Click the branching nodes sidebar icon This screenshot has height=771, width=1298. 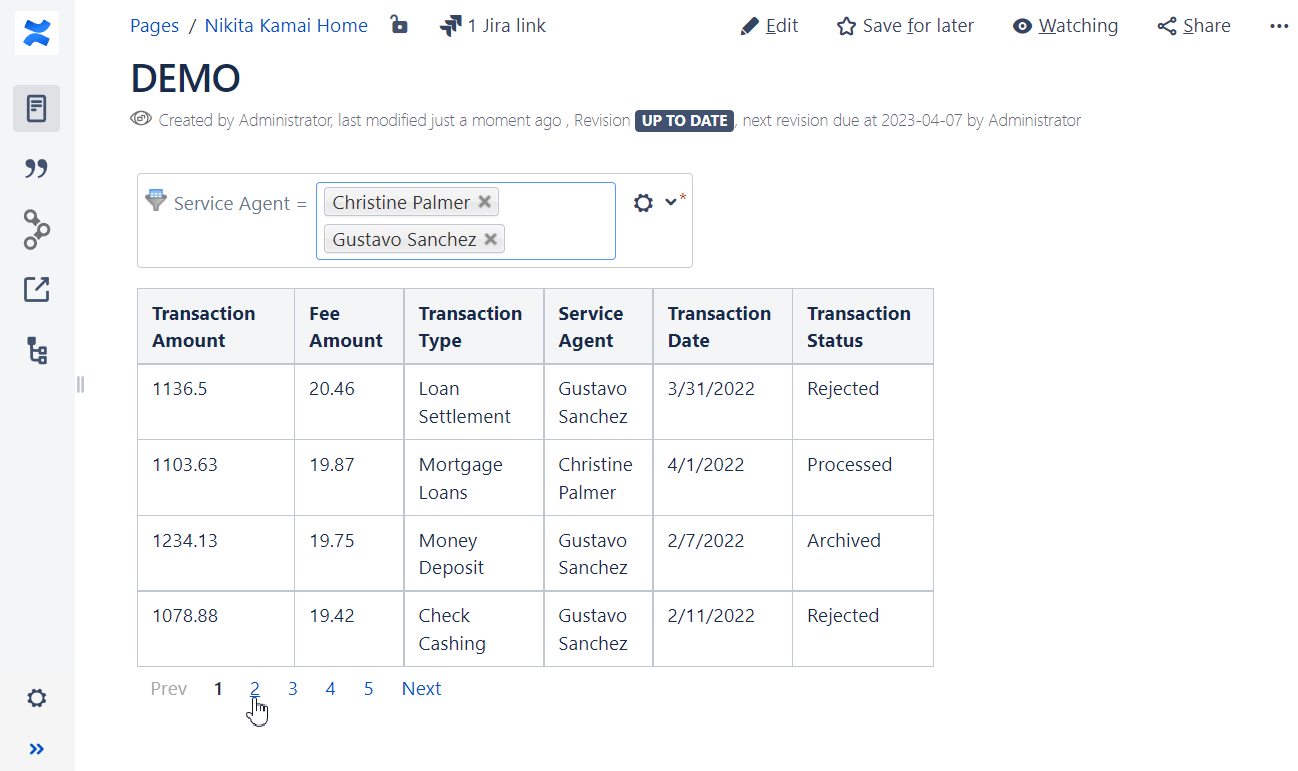pos(37,229)
